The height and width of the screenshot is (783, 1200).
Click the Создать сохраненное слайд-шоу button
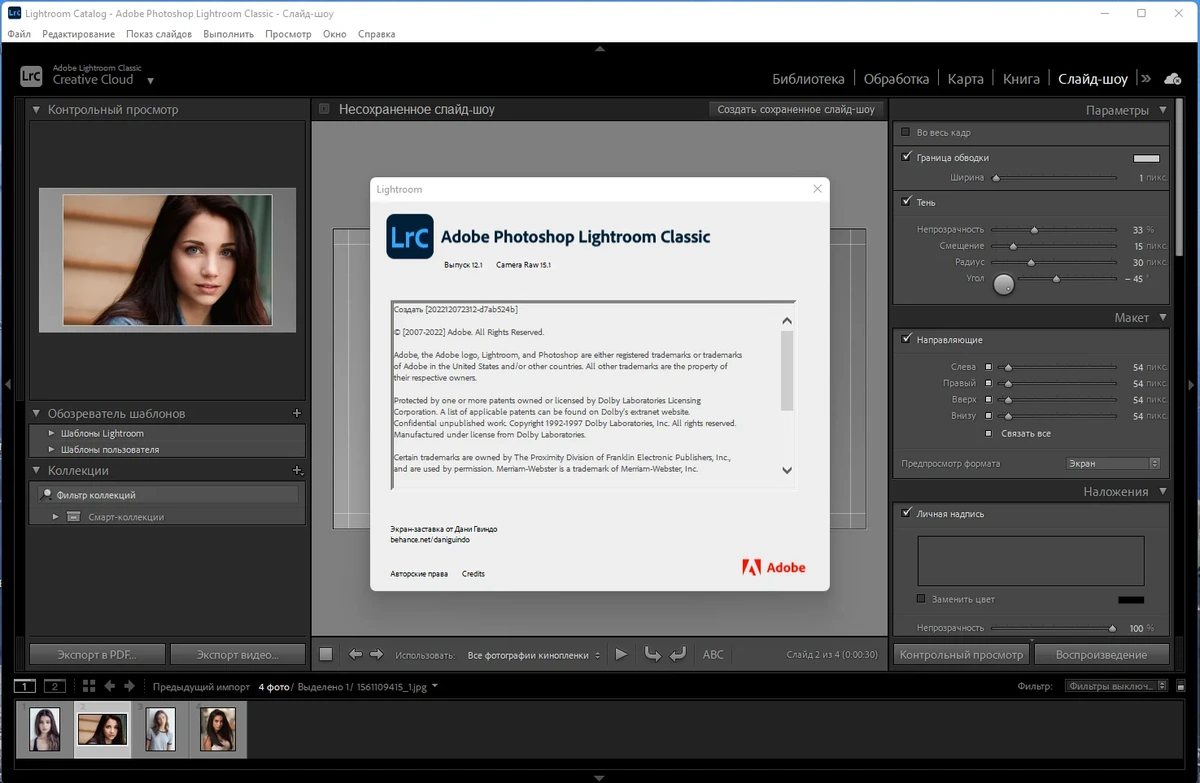[796, 110]
